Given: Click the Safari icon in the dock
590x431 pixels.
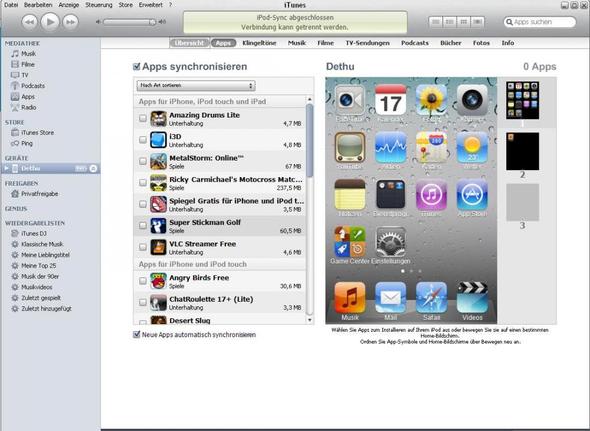Looking at the screenshot, I should [x=431, y=298].
